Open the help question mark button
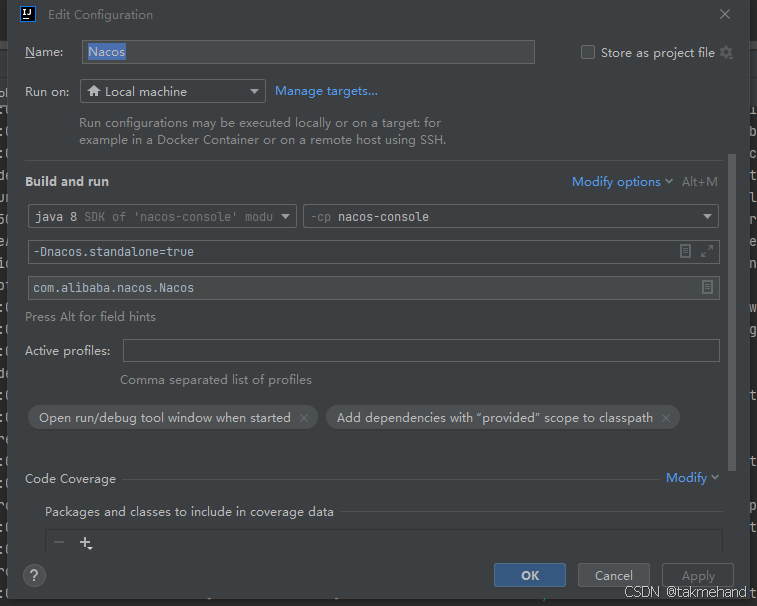The width and height of the screenshot is (757, 606). pos(34,576)
